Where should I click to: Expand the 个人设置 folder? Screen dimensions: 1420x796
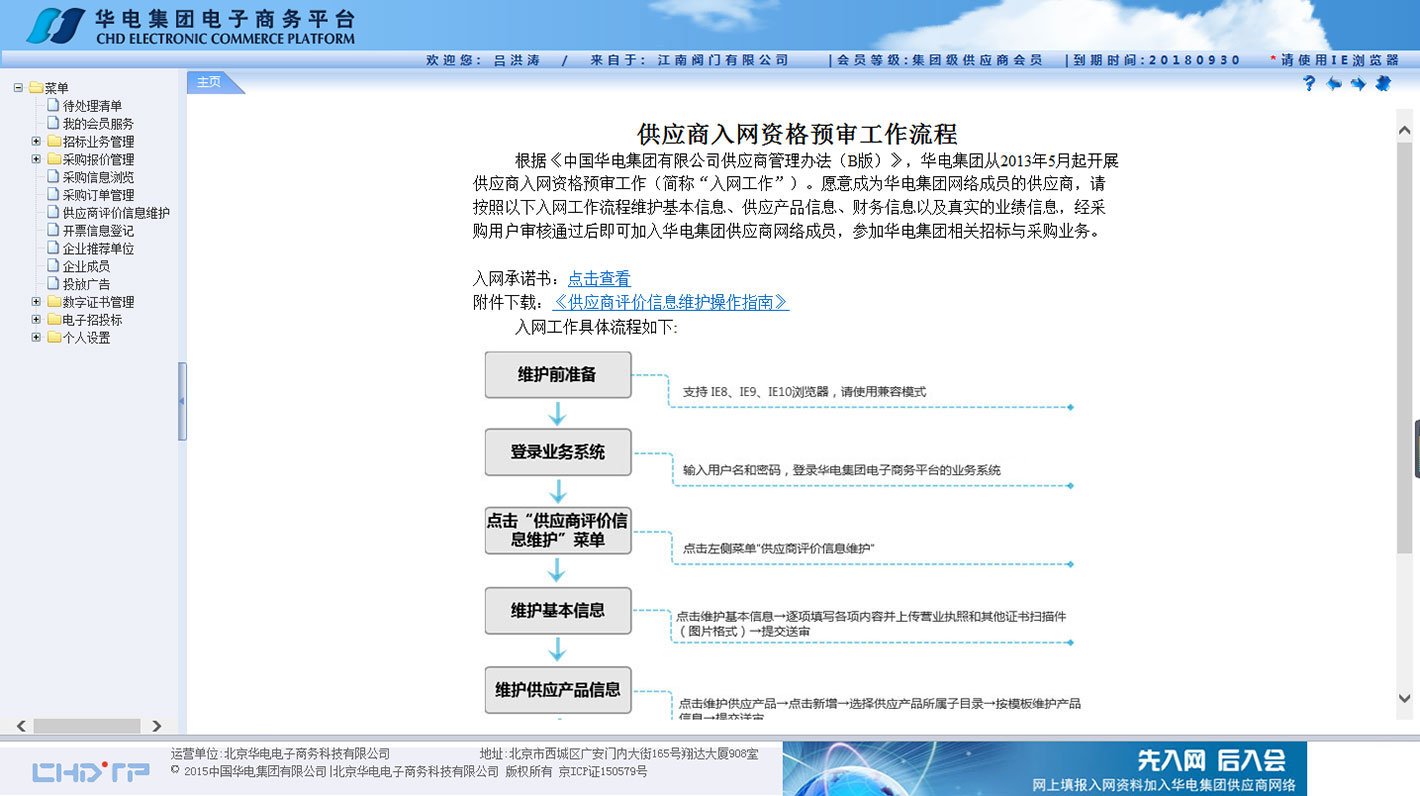pos(36,337)
